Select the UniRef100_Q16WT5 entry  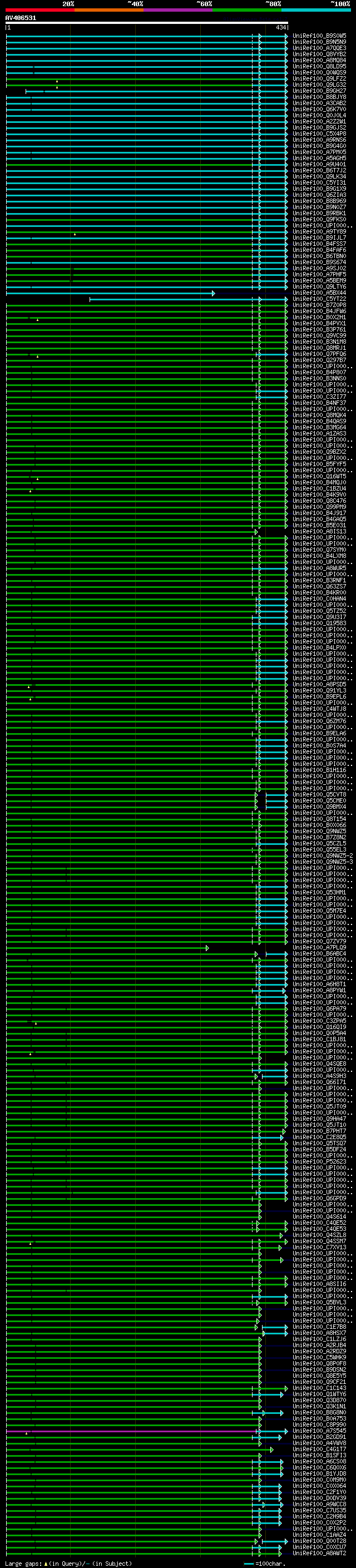pyautogui.click(x=319, y=477)
